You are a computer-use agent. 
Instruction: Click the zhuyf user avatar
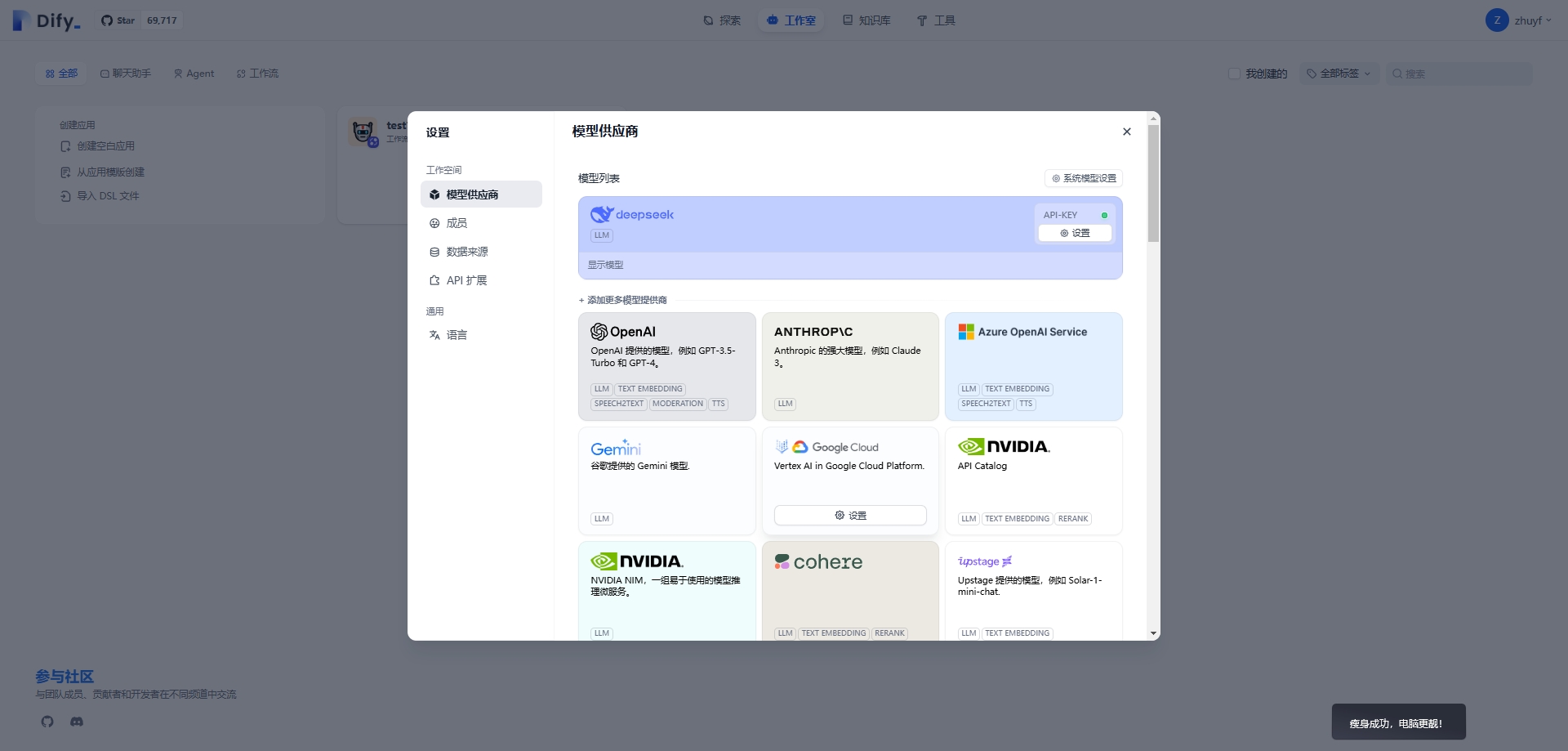pyautogui.click(x=1496, y=20)
